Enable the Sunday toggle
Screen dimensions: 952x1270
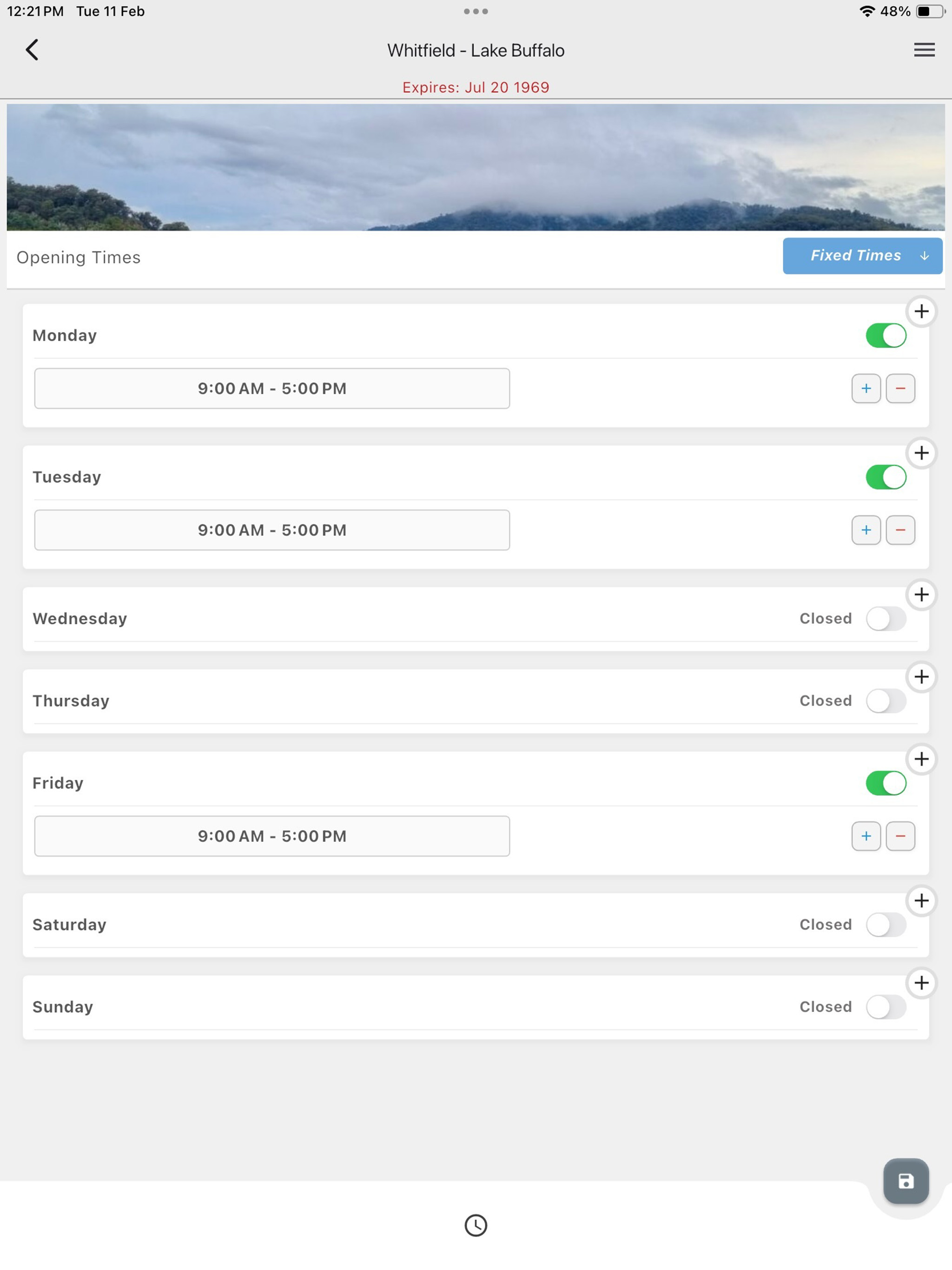pyautogui.click(x=886, y=1007)
